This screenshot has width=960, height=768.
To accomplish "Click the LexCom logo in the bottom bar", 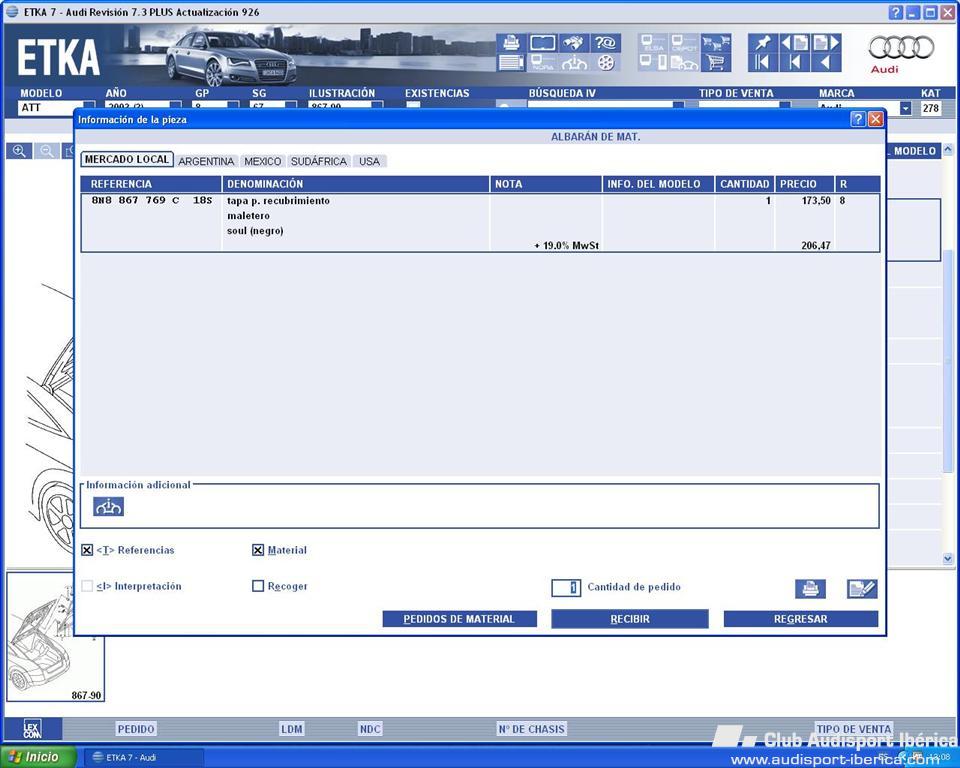I will [32, 729].
